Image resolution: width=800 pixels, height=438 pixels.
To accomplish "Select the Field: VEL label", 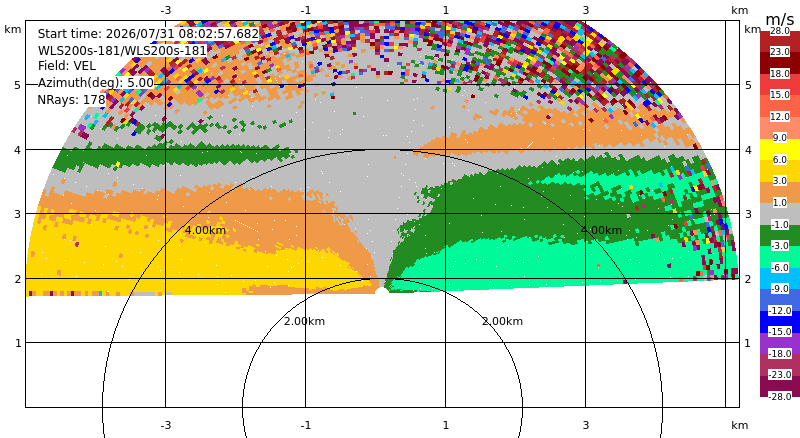I will point(67,66).
